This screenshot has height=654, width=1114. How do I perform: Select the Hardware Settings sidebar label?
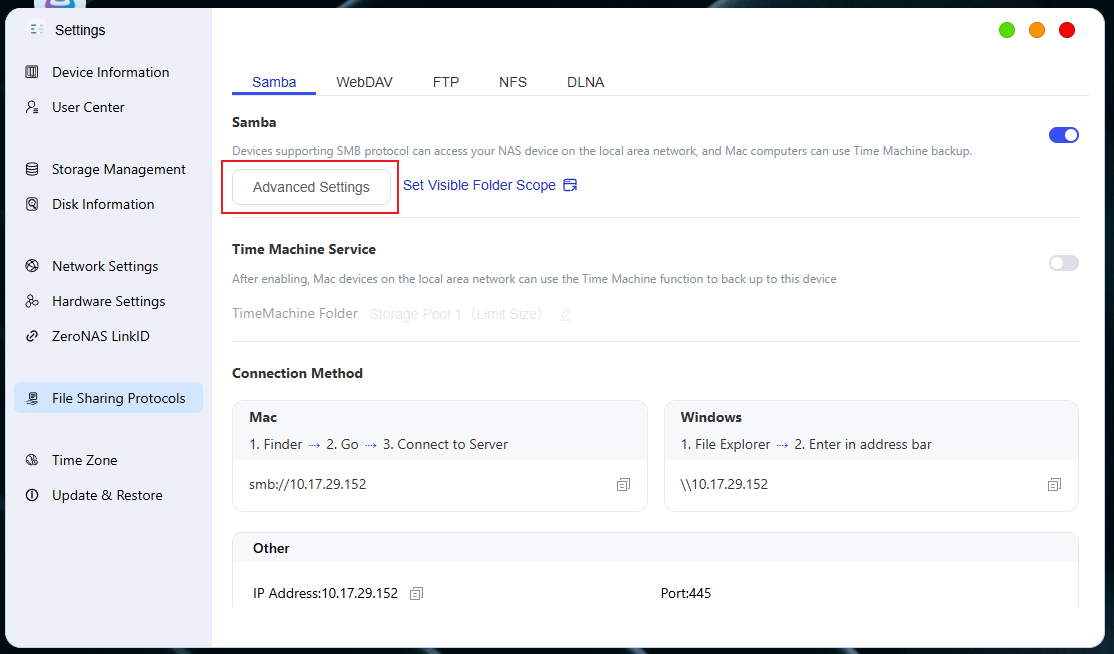pos(109,301)
